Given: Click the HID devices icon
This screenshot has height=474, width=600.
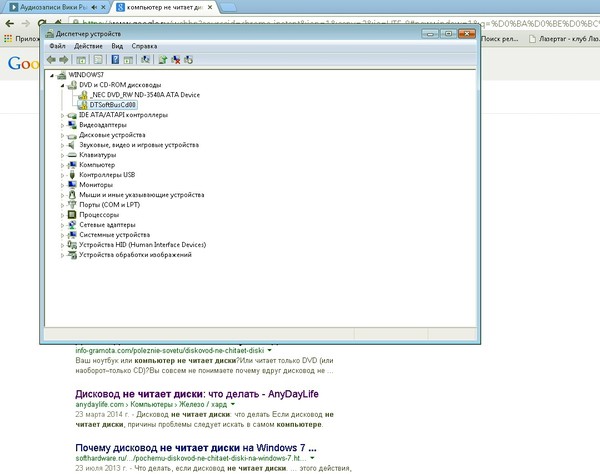Looking at the screenshot, I should pos(72,244).
